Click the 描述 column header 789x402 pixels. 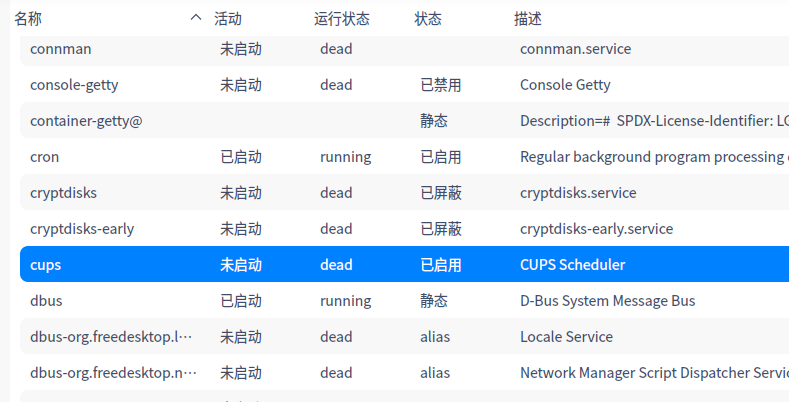528,19
